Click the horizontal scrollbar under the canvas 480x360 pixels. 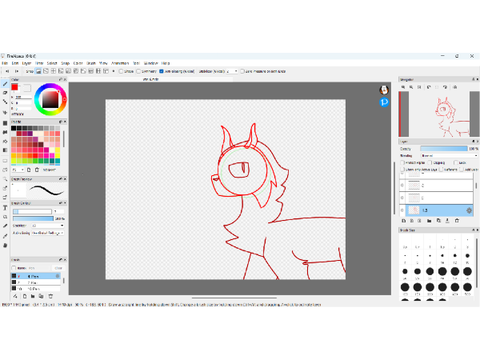pyautogui.click(x=234, y=298)
